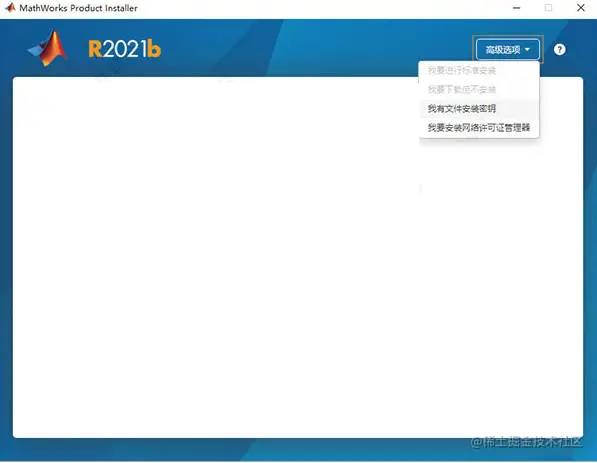
Task: Select the greyed 我要下载但不安装 option
Action: click(479, 89)
